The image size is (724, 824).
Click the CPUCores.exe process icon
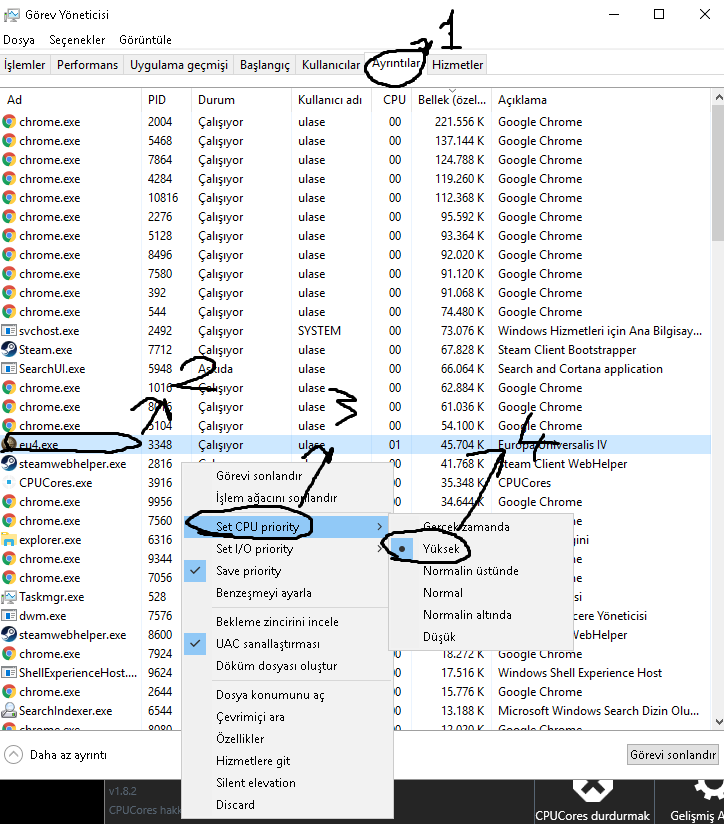point(8,482)
